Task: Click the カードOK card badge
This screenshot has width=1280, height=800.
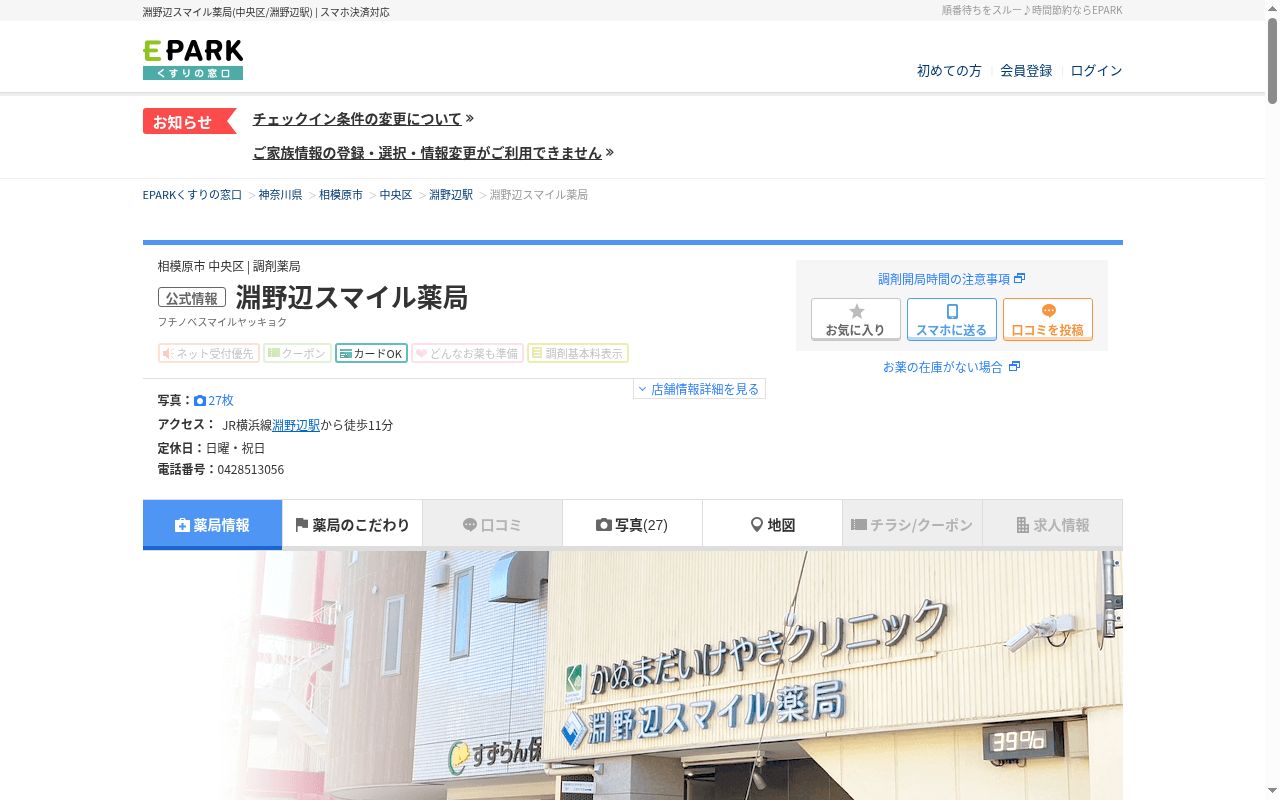Action: 371,353
